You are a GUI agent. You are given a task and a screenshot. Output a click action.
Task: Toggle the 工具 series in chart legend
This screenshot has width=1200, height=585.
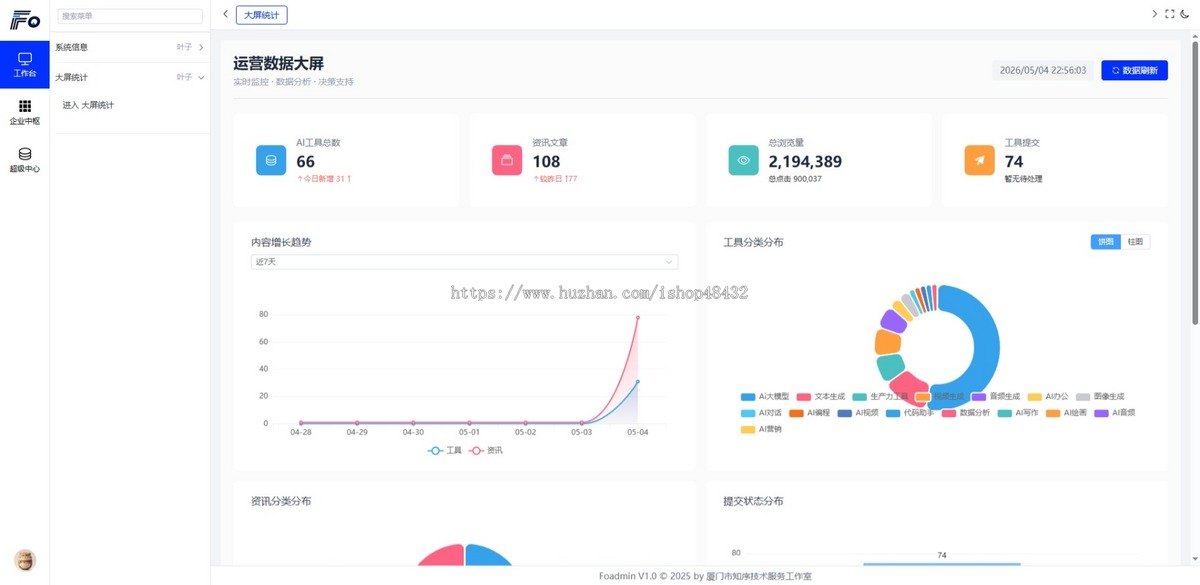click(445, 451)
